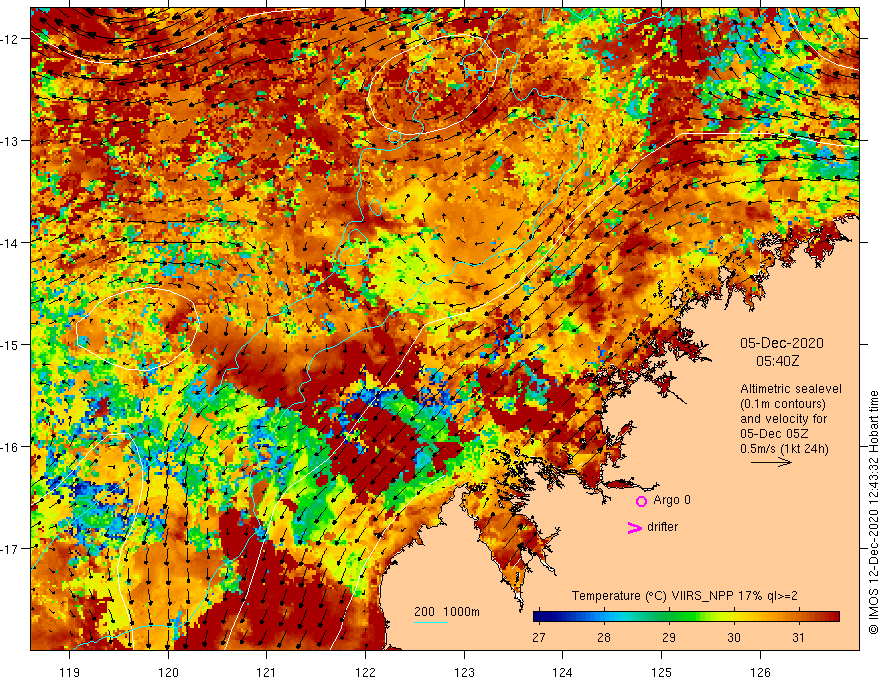Click the 0.5m/s velocity scale arrow
Screen dimensions: 880x680
771,463
